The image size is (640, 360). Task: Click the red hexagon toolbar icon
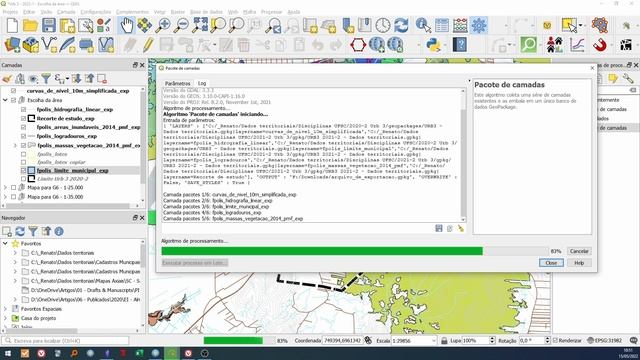point(358,44)
